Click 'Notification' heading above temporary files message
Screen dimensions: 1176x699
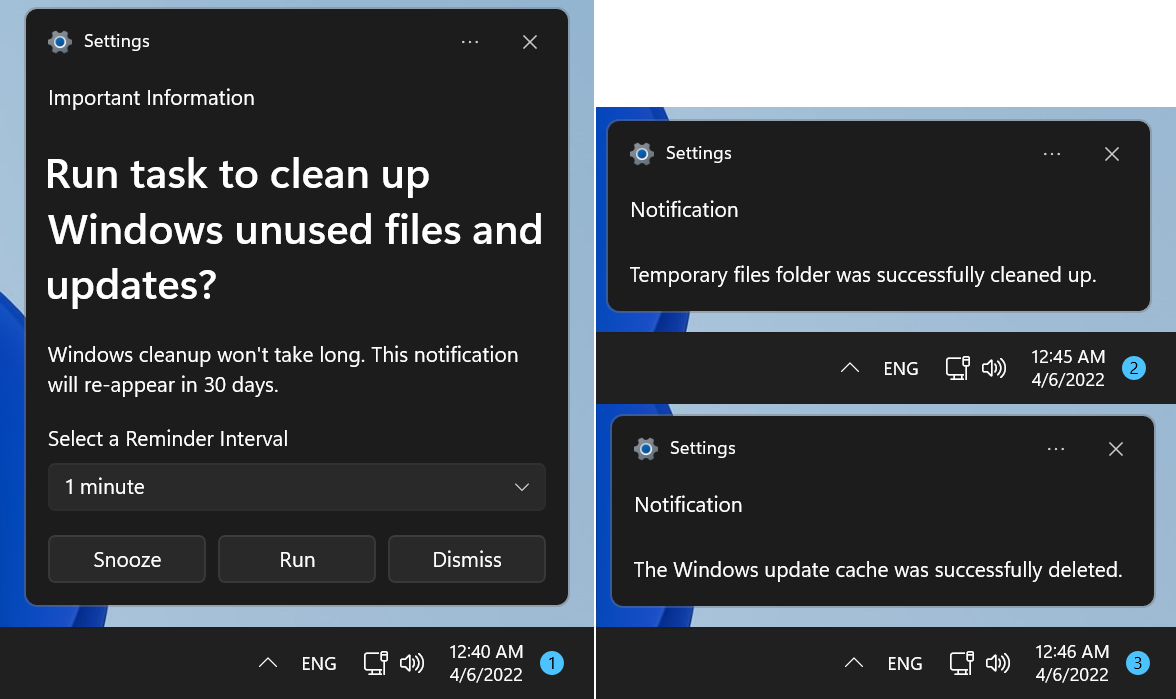[685, 210]
